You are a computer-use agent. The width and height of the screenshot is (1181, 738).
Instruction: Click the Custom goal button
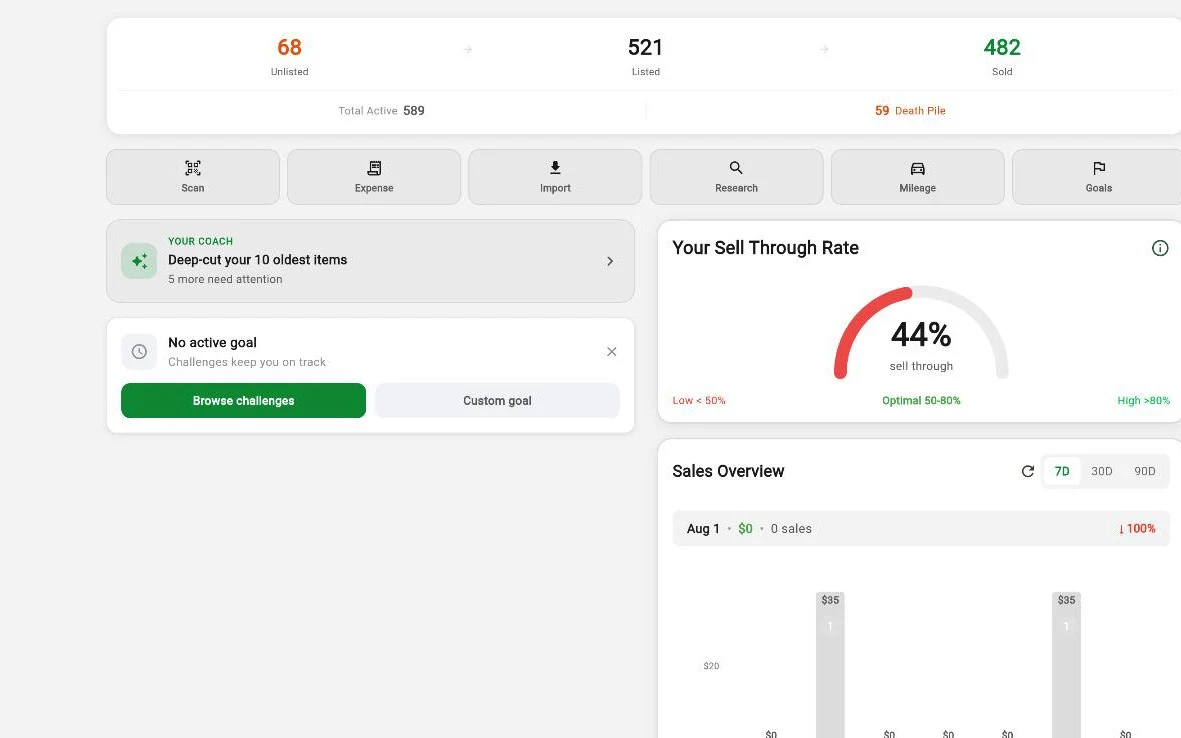497,401
